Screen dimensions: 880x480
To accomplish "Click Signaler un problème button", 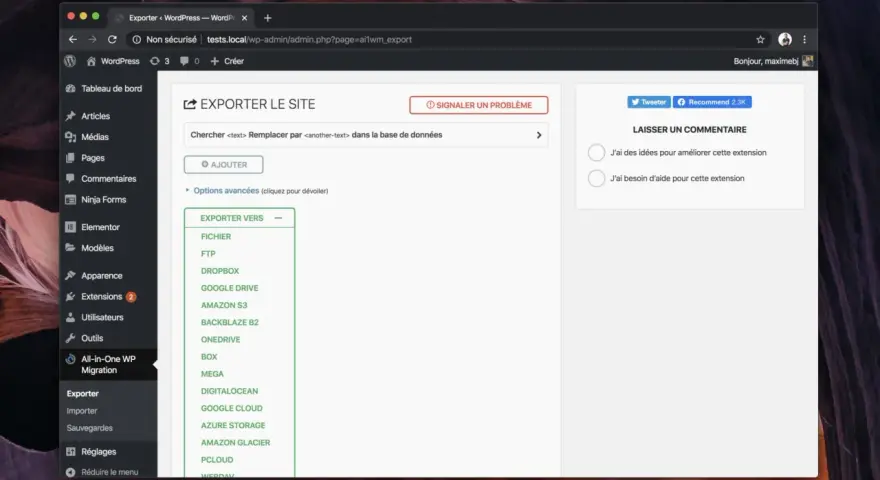I will (479, 105).
